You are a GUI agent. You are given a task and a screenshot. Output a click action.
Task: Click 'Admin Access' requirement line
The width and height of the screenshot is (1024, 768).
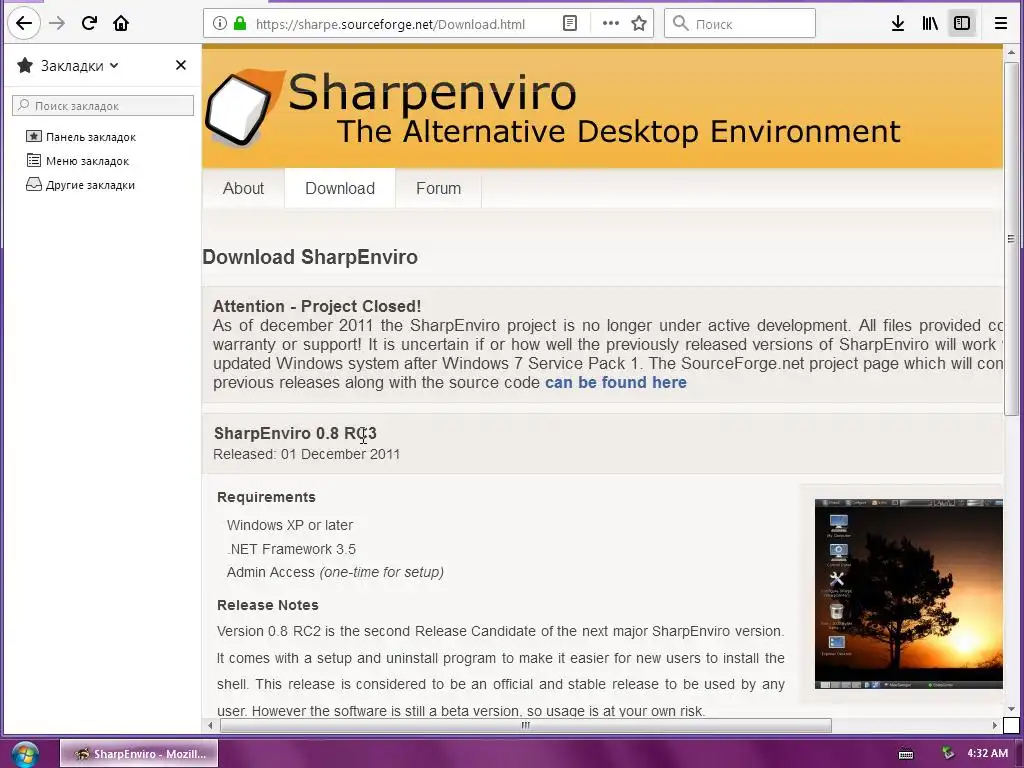(x=335, y=572)
